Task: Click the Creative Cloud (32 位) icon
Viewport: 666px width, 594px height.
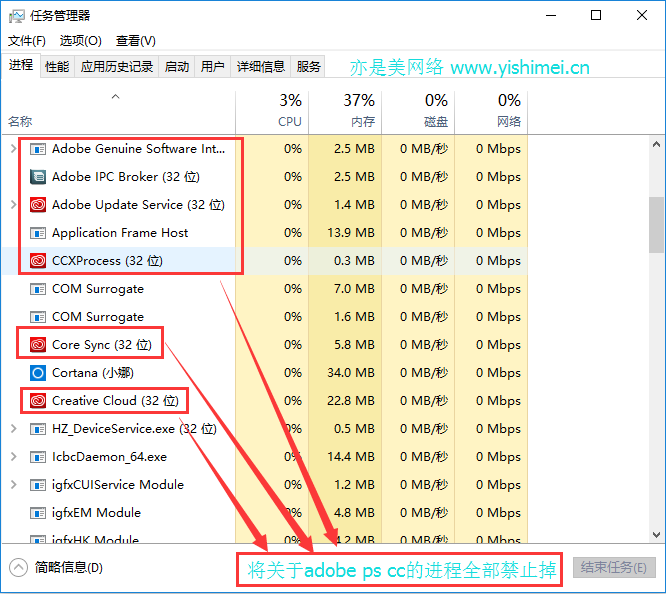Action: coord(38,401)
